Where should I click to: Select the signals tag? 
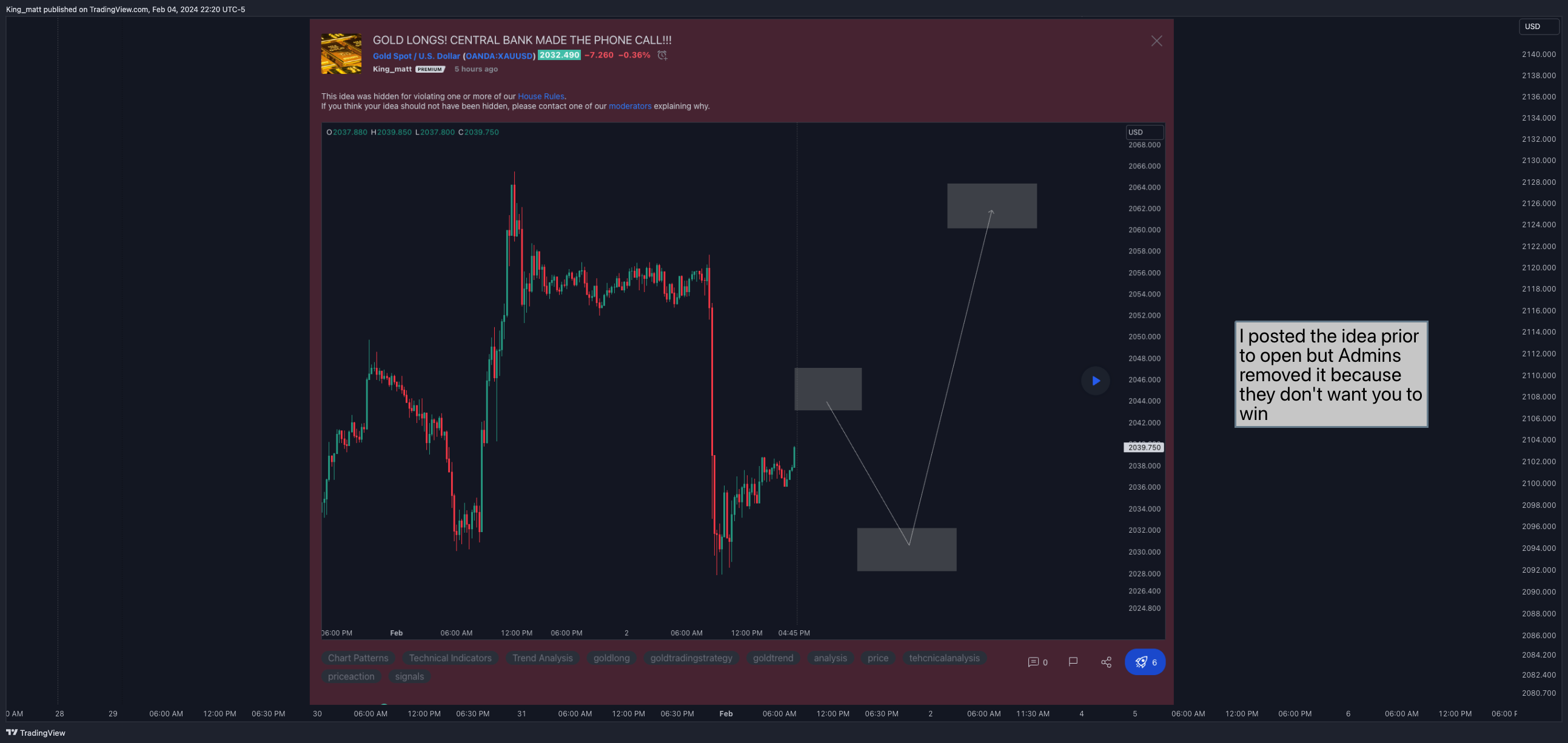(x=409, y=676)
